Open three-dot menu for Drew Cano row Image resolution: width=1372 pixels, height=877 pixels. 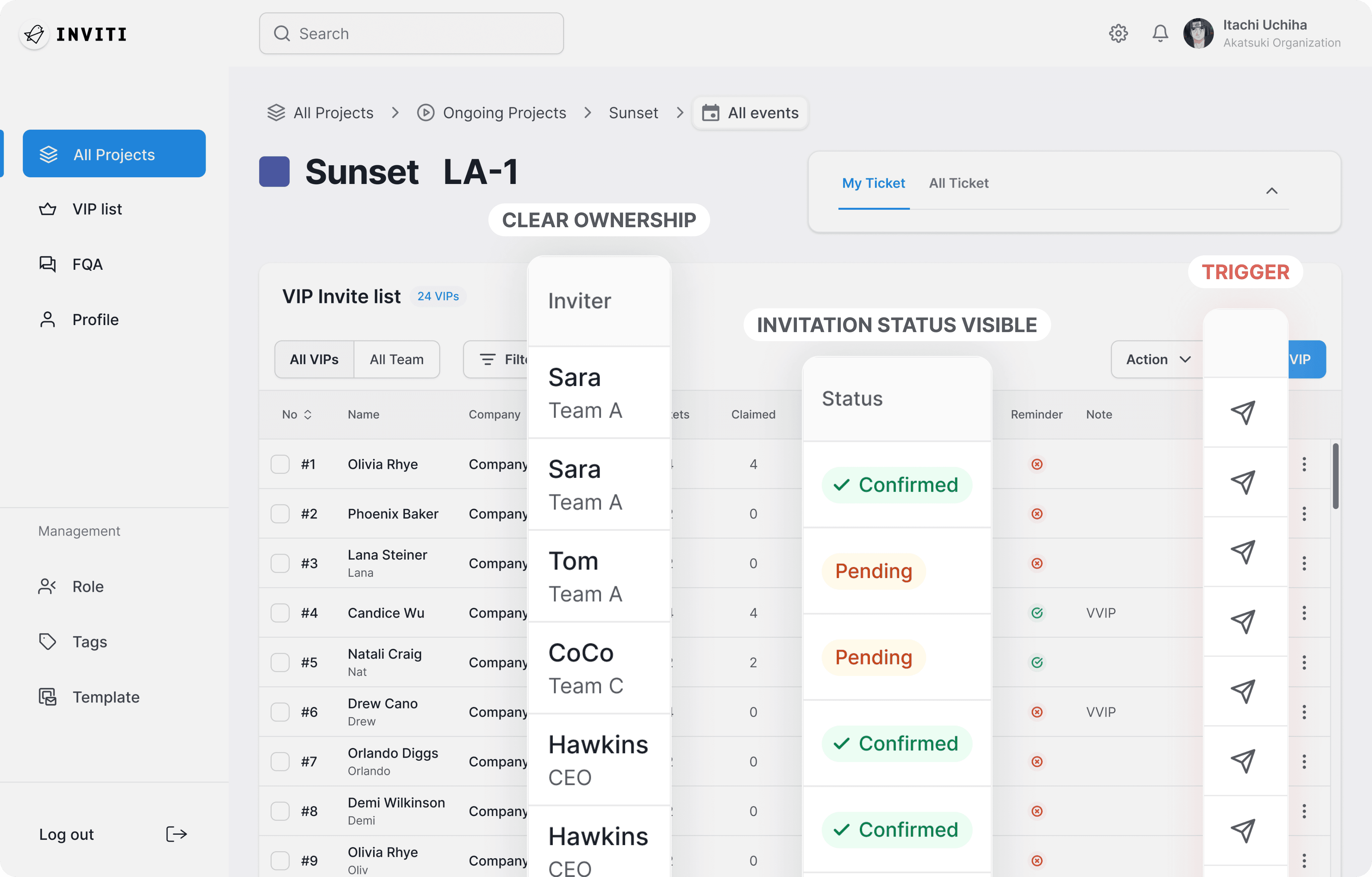pyautogui.click(x=1304, y=712)
